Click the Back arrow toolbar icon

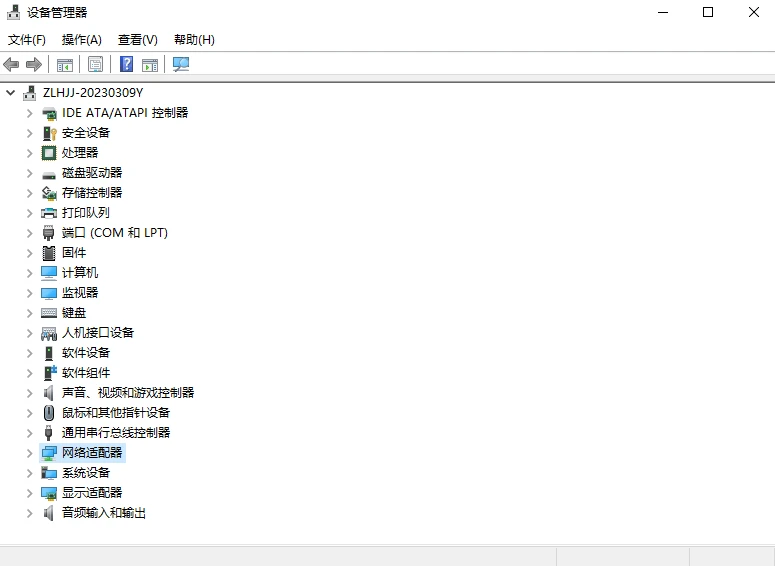click(11, 64)
